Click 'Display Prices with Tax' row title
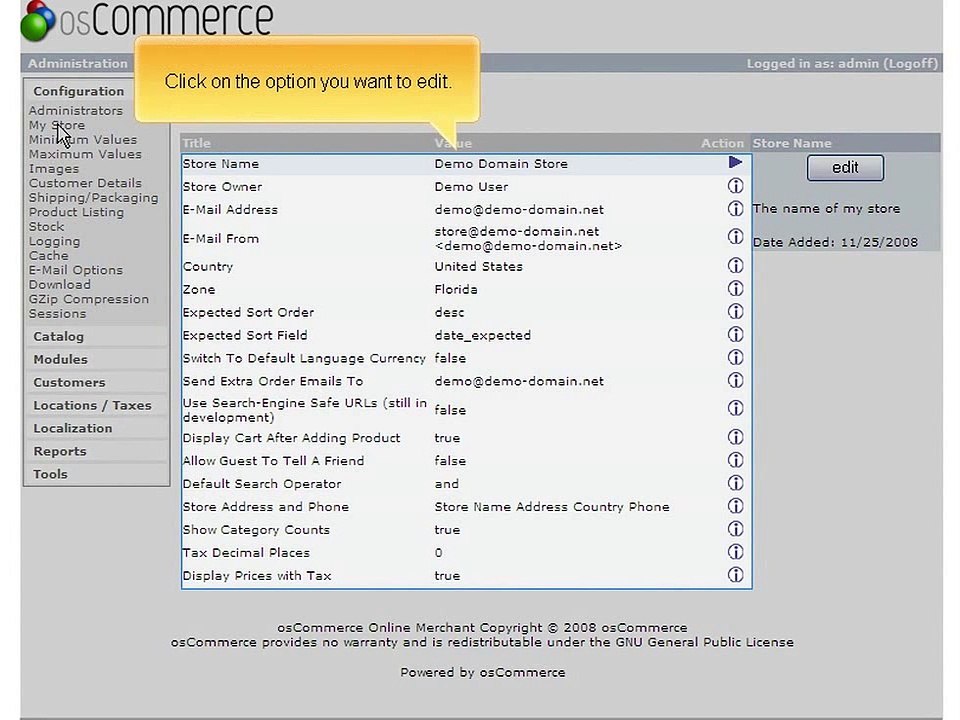Image resolution: width=960 pixels, height=720 pixels. tap(257, 576)
